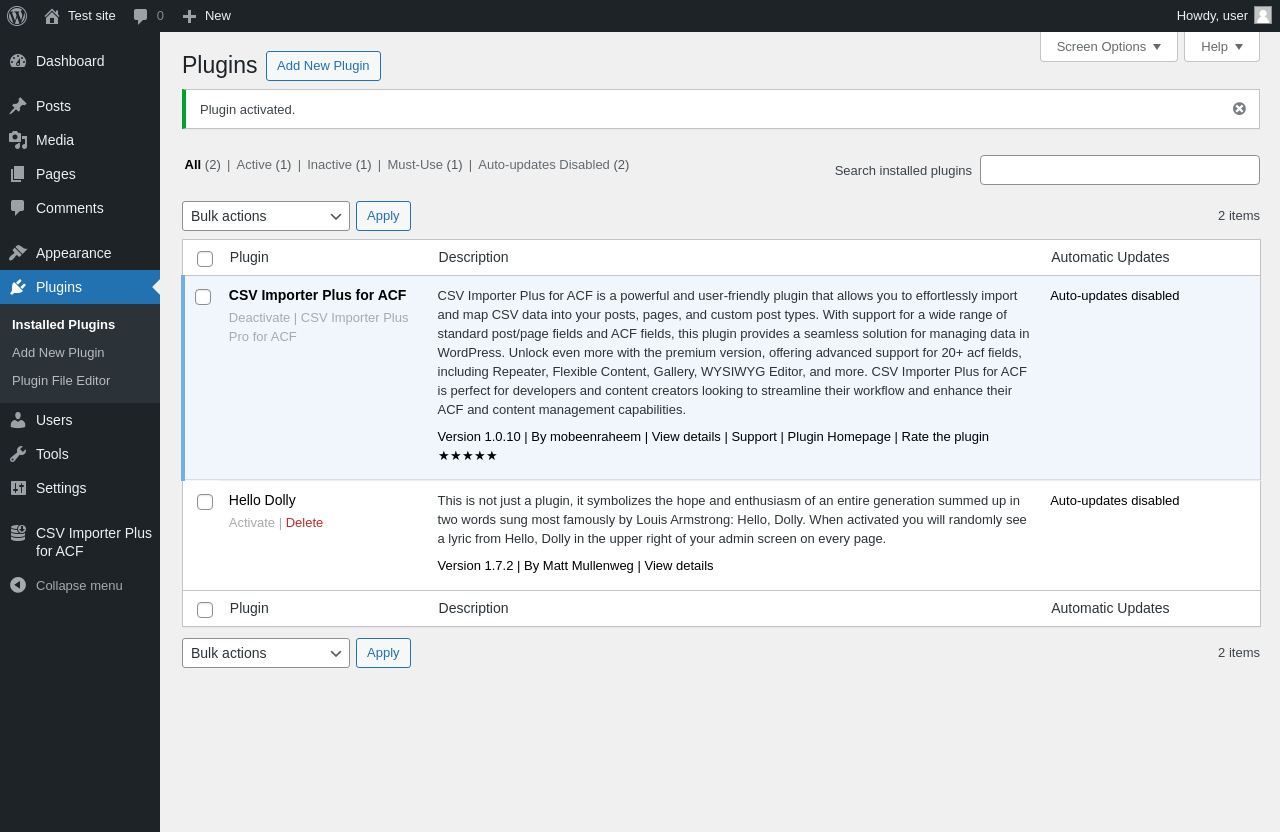
Task: Click the Settings sliders icon
Action: pos(18,488)
